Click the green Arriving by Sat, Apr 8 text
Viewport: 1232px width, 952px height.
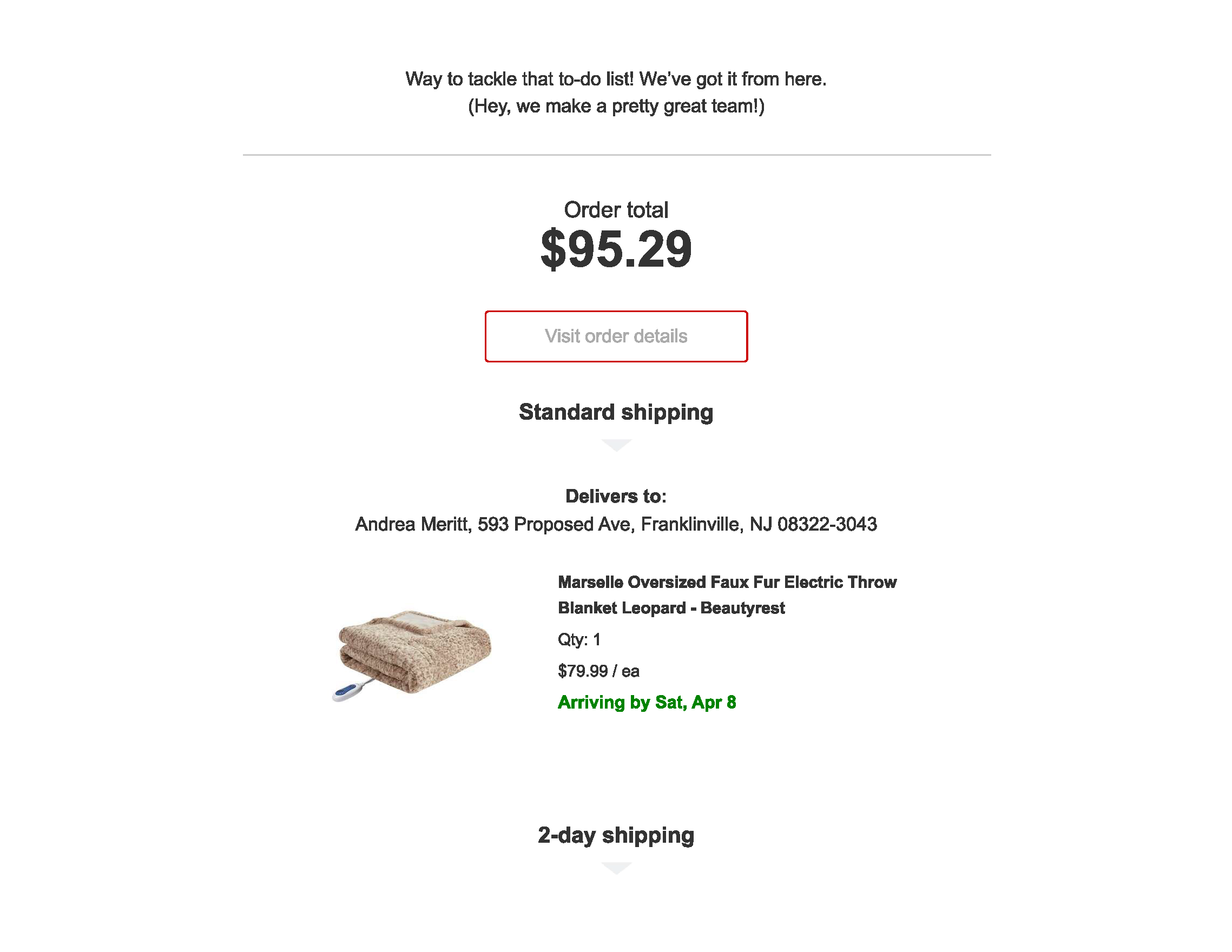(647, 702)
